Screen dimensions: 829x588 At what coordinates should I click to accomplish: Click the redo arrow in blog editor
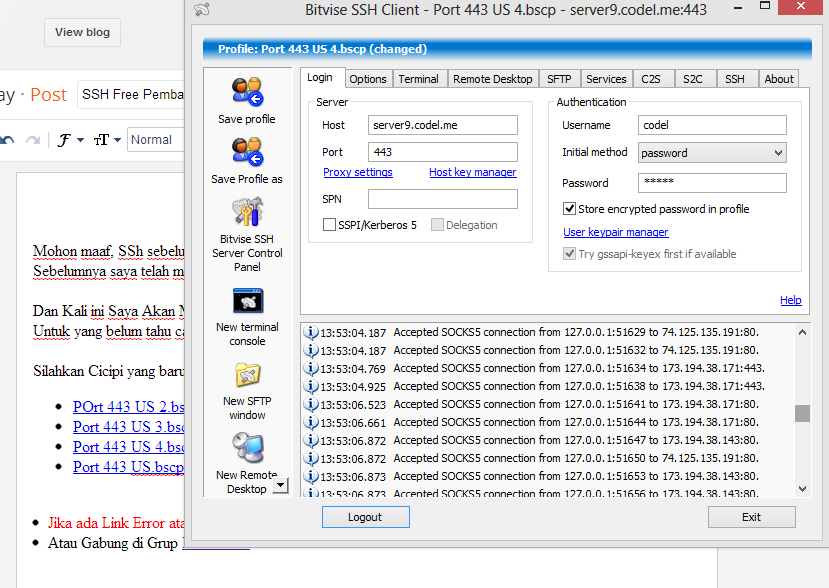tap(33, 140)
